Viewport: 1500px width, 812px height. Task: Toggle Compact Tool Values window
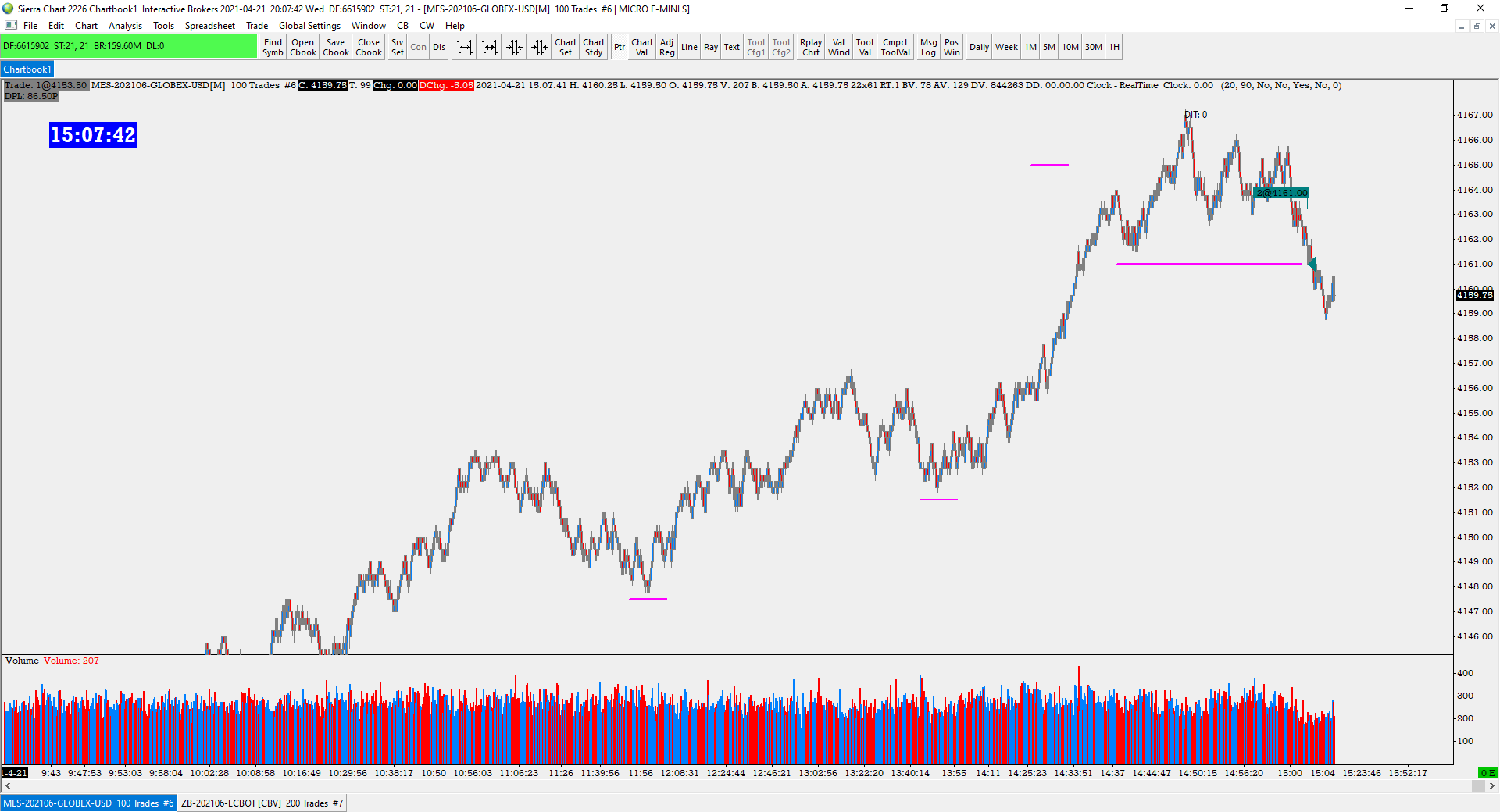click(x=895, y=47)
